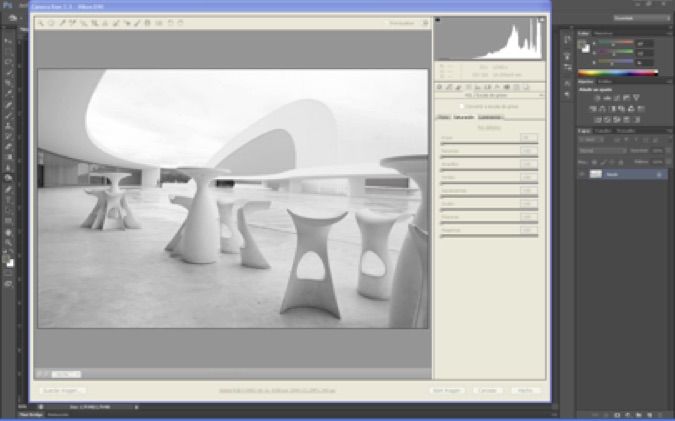Switch to the Luminance tab

click(x=489, y=117)
